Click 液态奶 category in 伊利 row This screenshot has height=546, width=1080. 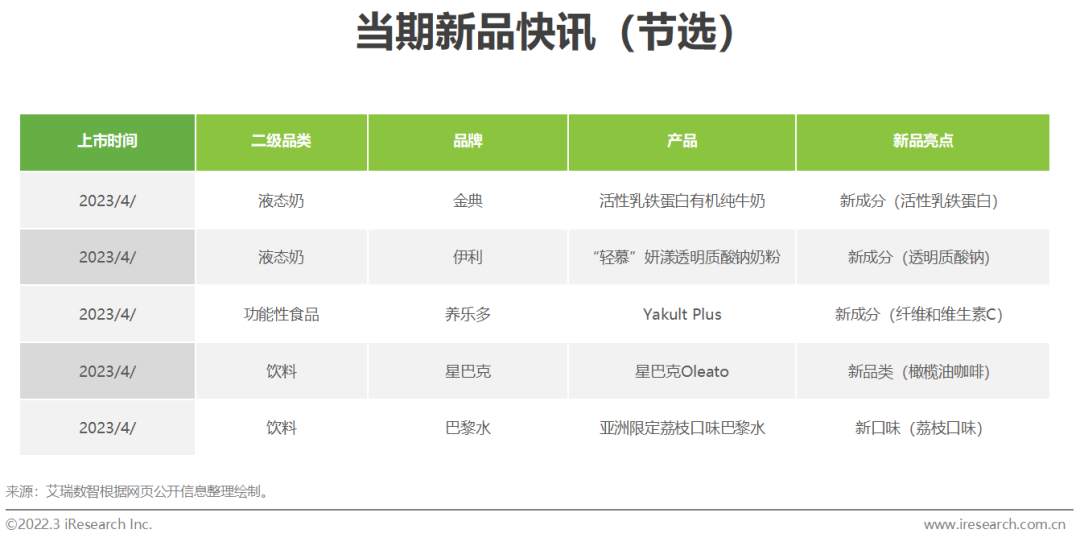(x=282, y=257)
